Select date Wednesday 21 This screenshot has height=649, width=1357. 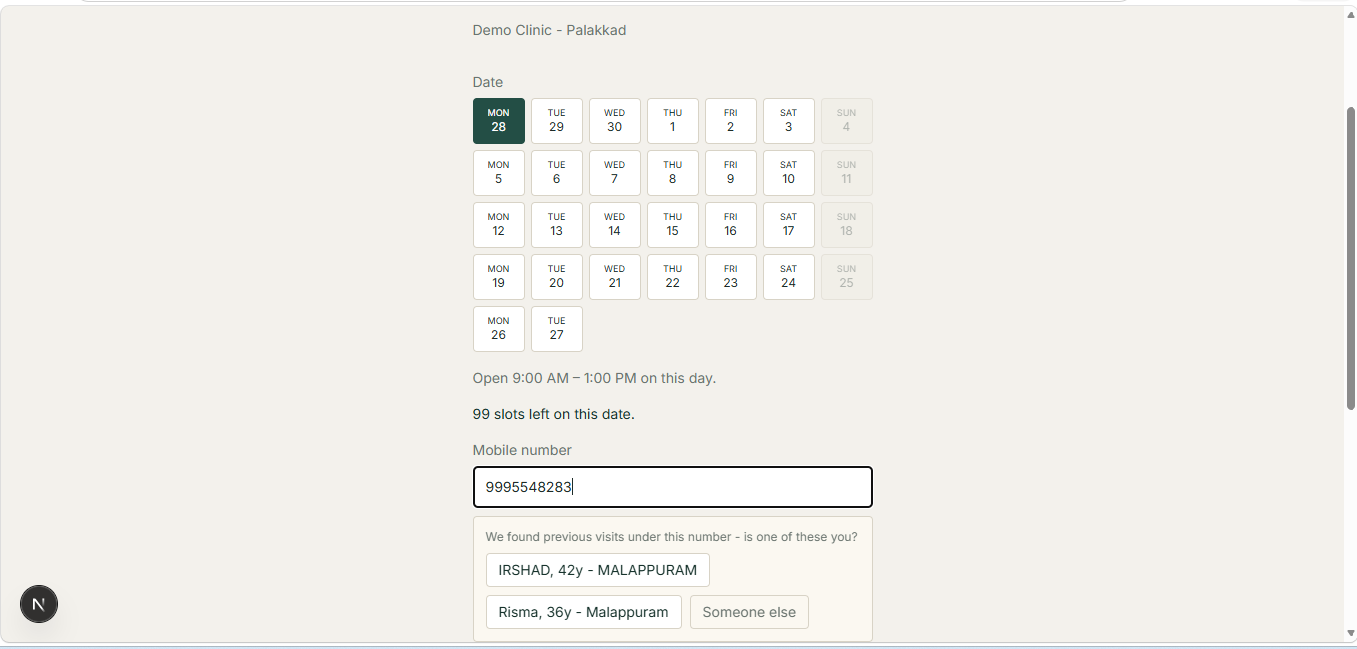tap(615, 277)
